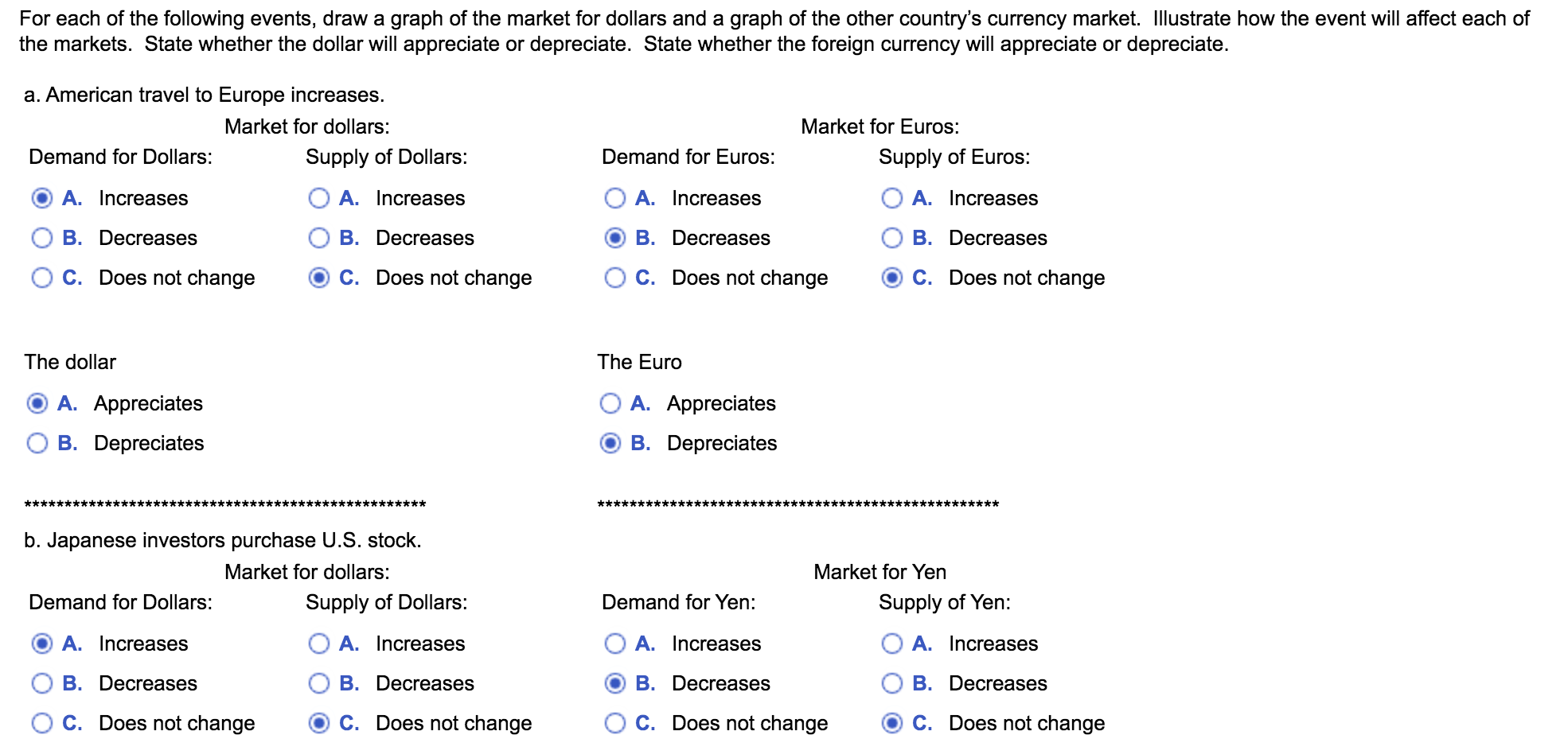Select "Decreases" for Supply of Euros
The image size is (1568, 735).
(892, 237)
